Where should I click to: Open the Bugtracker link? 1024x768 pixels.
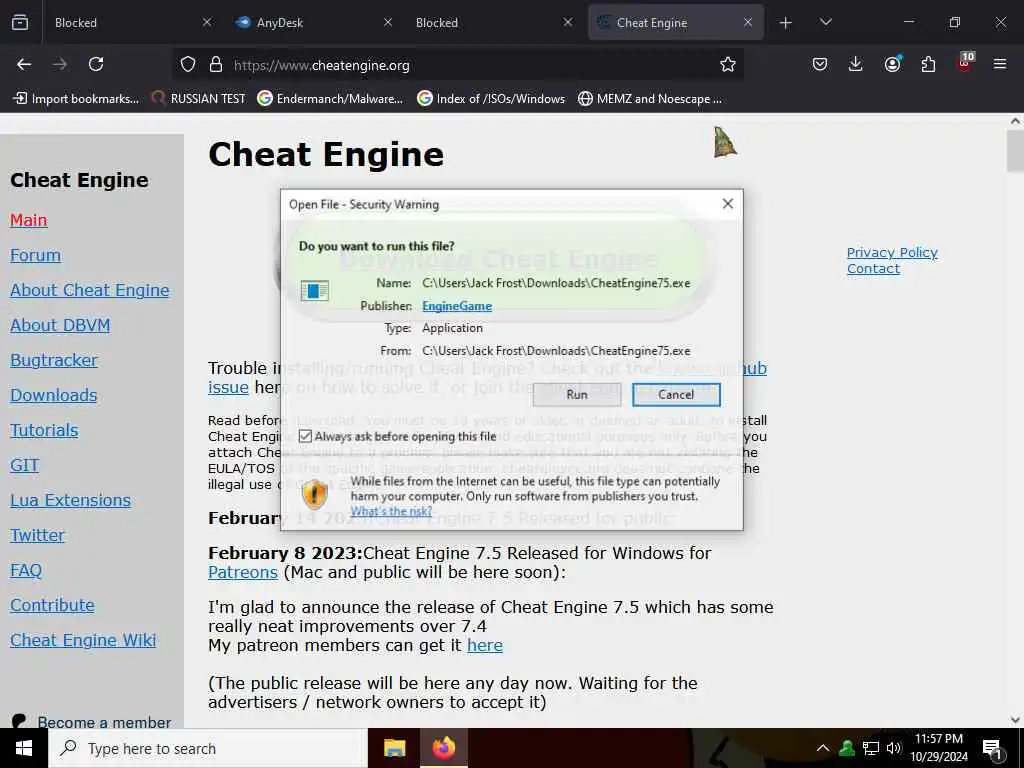coord(54,360)
